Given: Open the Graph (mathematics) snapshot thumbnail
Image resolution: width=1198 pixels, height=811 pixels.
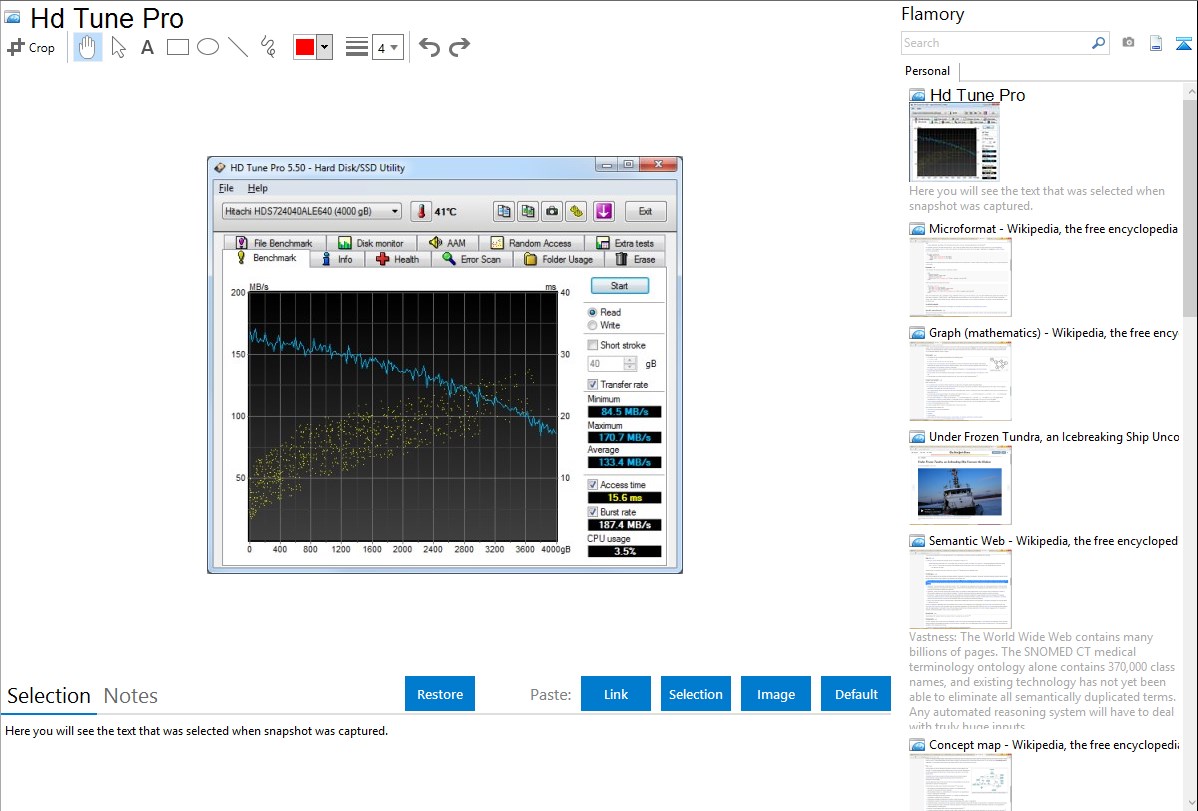Looking at the screenshot, I should pyautogui.click(x=960, y=381).
